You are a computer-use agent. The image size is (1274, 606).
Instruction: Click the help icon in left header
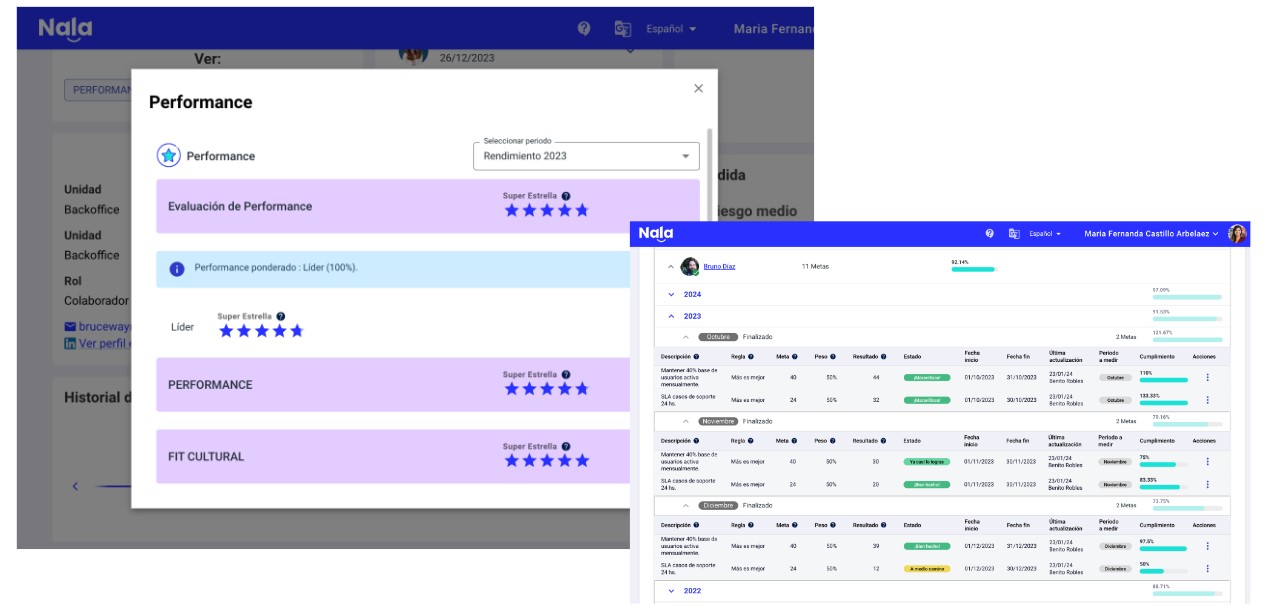584,29
